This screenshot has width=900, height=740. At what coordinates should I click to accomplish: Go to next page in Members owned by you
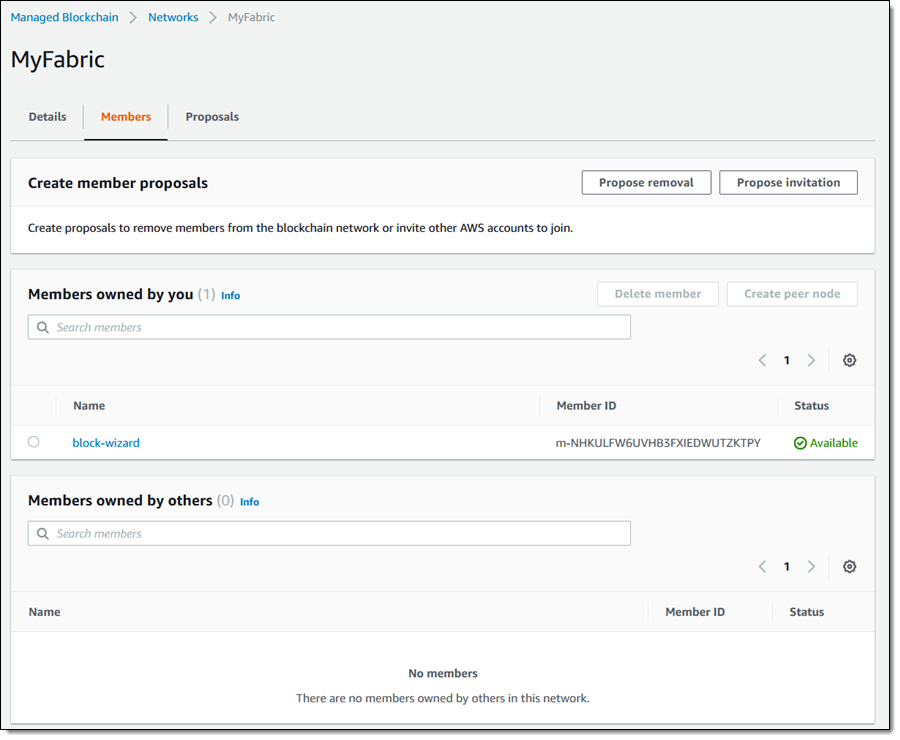click(811, 360)
